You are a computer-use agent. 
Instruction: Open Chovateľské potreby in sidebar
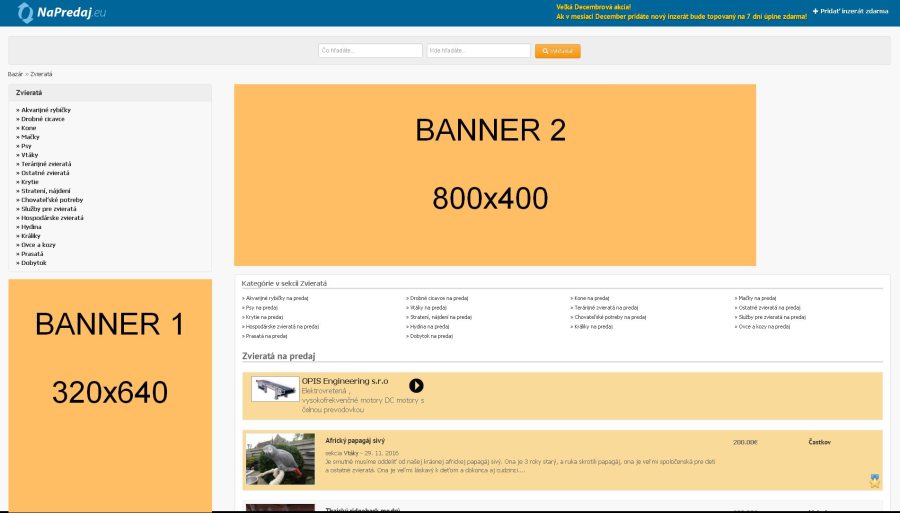coord(52,200)
